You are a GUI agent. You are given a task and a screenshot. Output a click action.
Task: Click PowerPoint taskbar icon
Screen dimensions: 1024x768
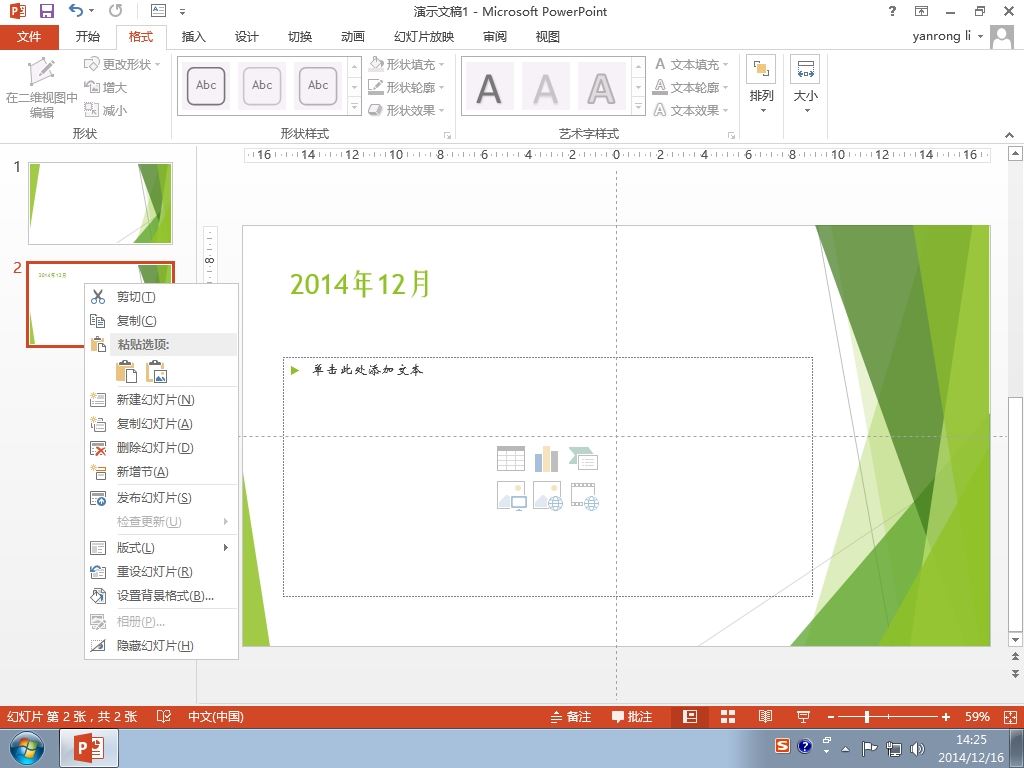click(89, 748)
